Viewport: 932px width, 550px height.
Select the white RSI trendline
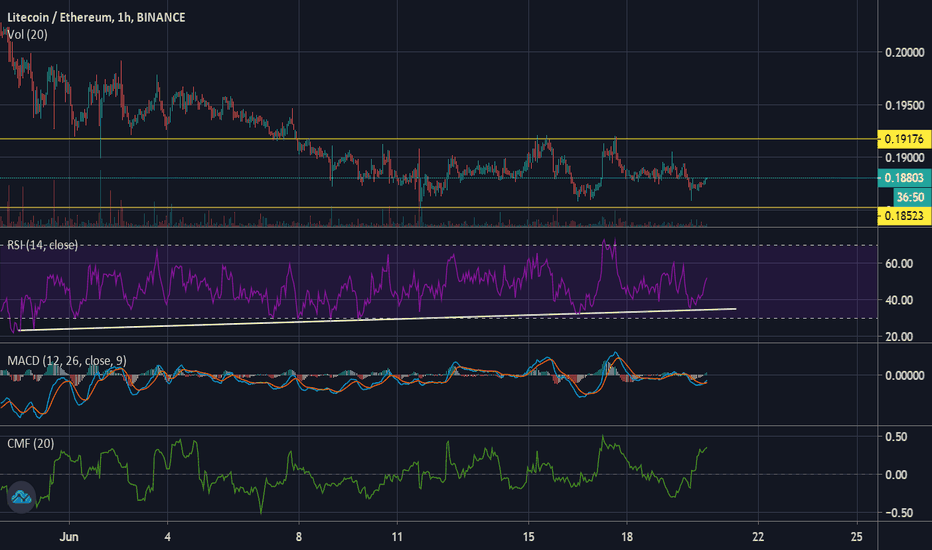[377, 319]
